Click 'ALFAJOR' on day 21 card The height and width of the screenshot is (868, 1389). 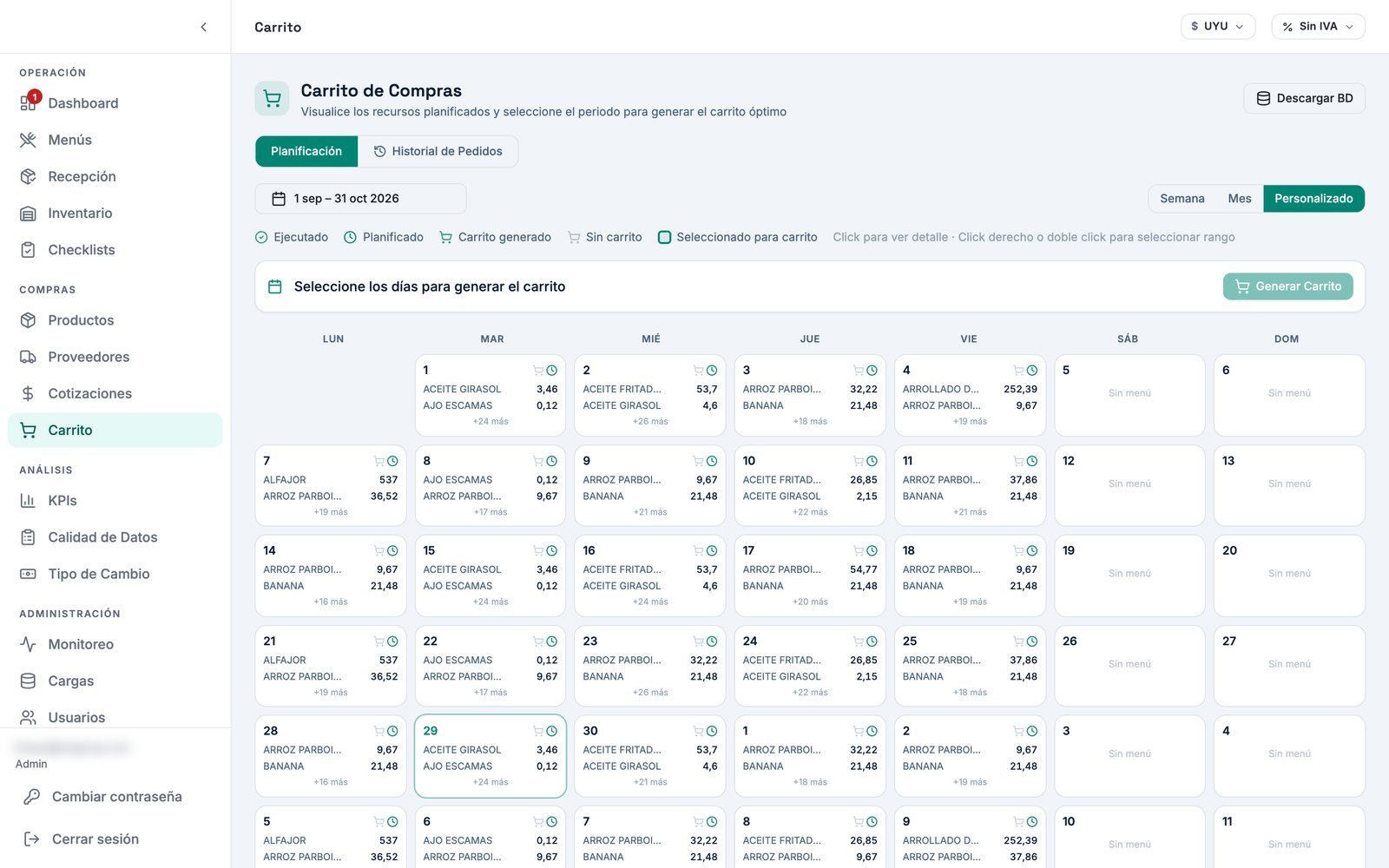pos(285,661)
